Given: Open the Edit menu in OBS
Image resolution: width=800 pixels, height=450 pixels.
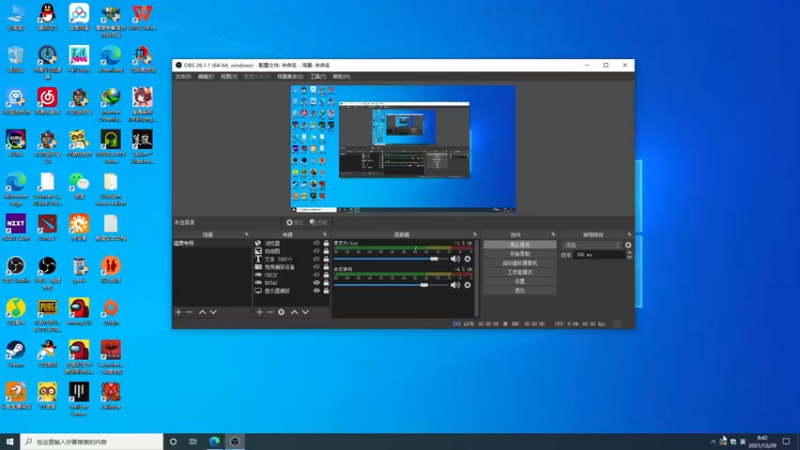Looking at the screenshot, I should click(x=206, y=77).
